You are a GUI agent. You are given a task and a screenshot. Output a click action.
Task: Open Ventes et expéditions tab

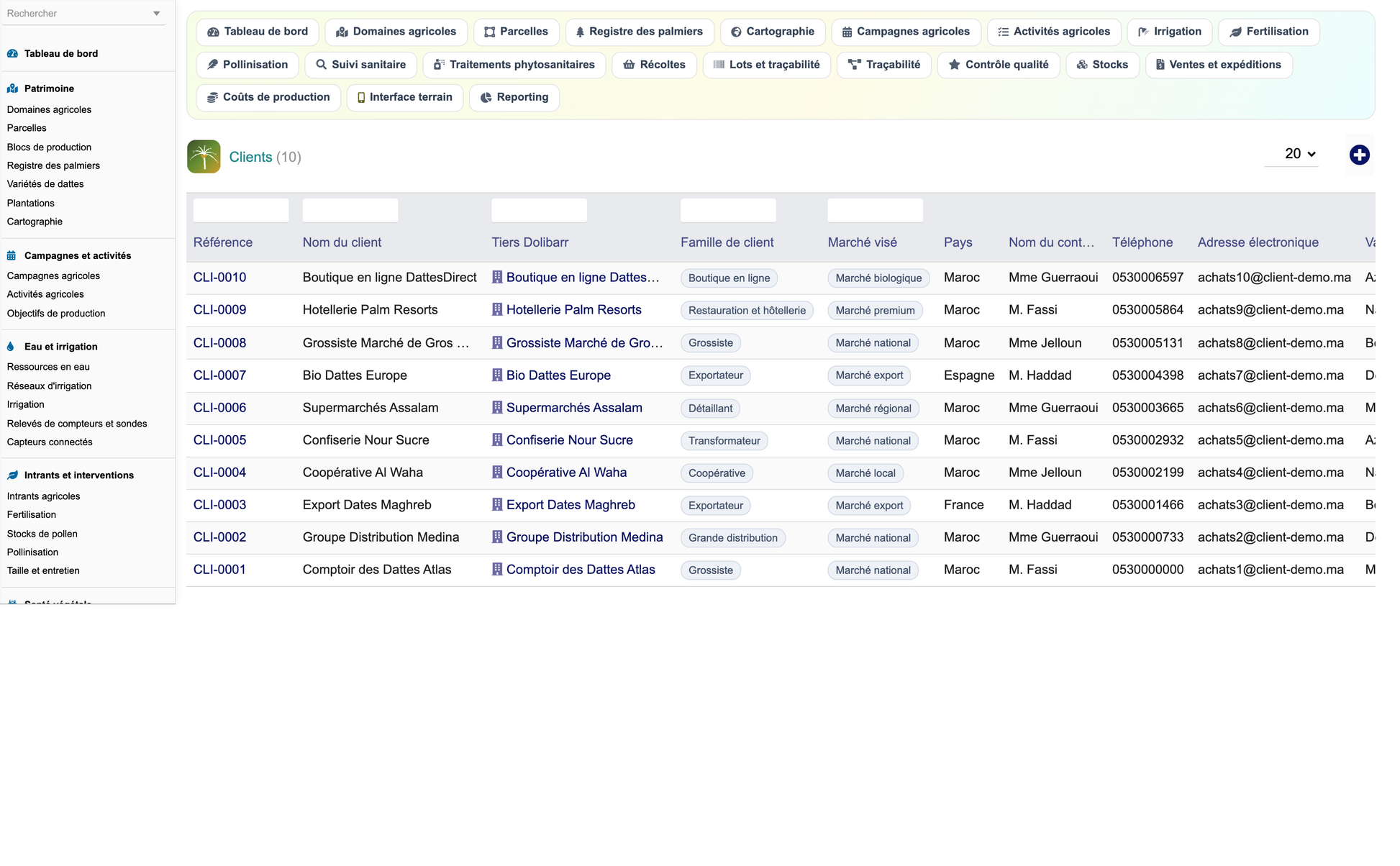pyautogui.click(x=1219, y=65)
